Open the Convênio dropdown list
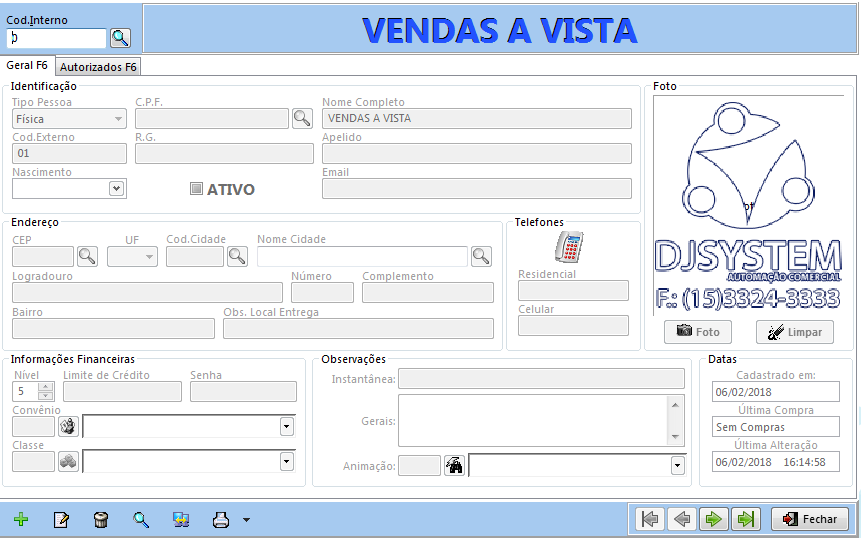The width and height of the screenshot is (861, 538). (x=287, y=427)
